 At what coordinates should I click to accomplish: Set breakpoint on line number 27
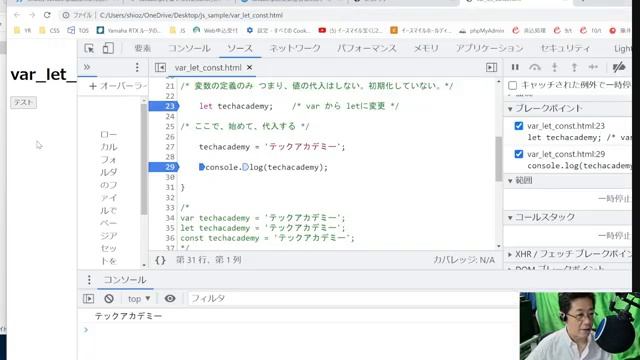pyautogui.click(x=170, y=147)
